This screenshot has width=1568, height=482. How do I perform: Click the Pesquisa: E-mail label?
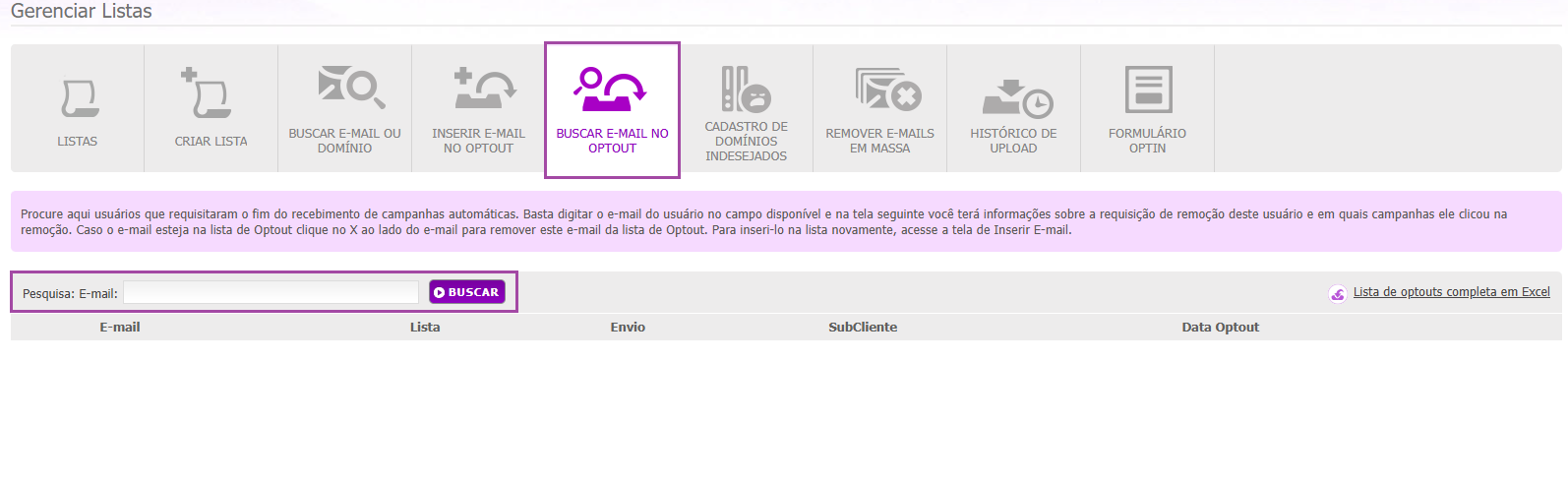point(70,293)
